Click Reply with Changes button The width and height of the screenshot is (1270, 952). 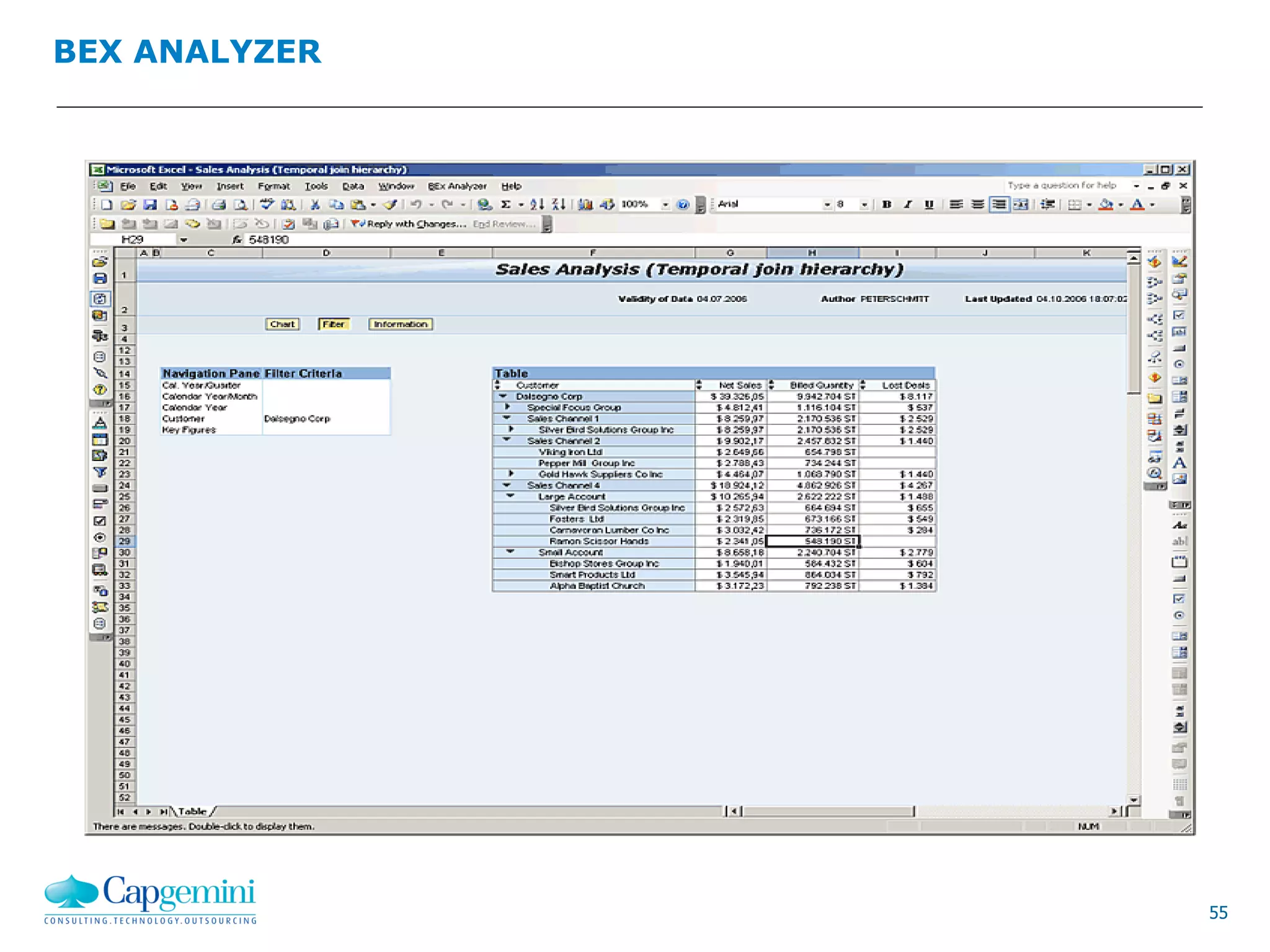click(409, 224)
